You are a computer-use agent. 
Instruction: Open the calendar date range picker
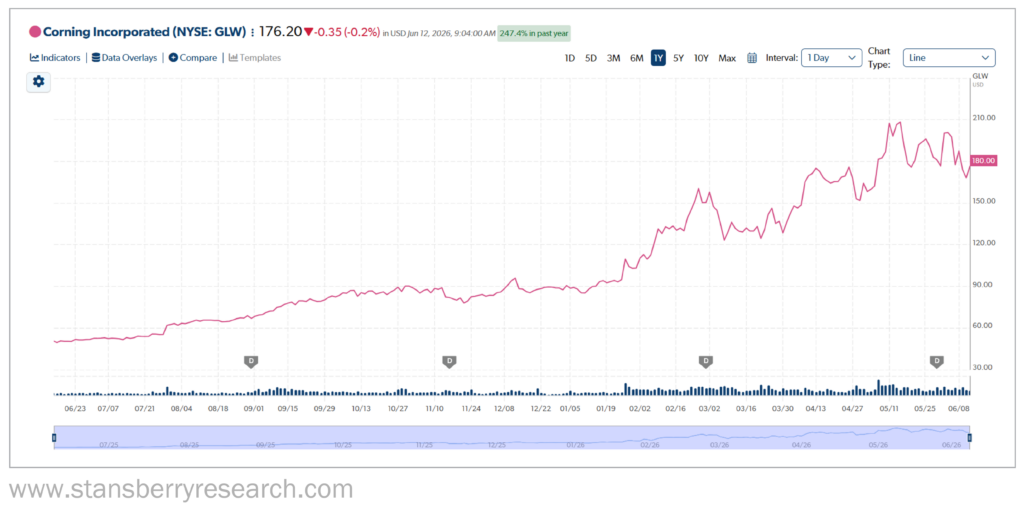tap(752, 58)
